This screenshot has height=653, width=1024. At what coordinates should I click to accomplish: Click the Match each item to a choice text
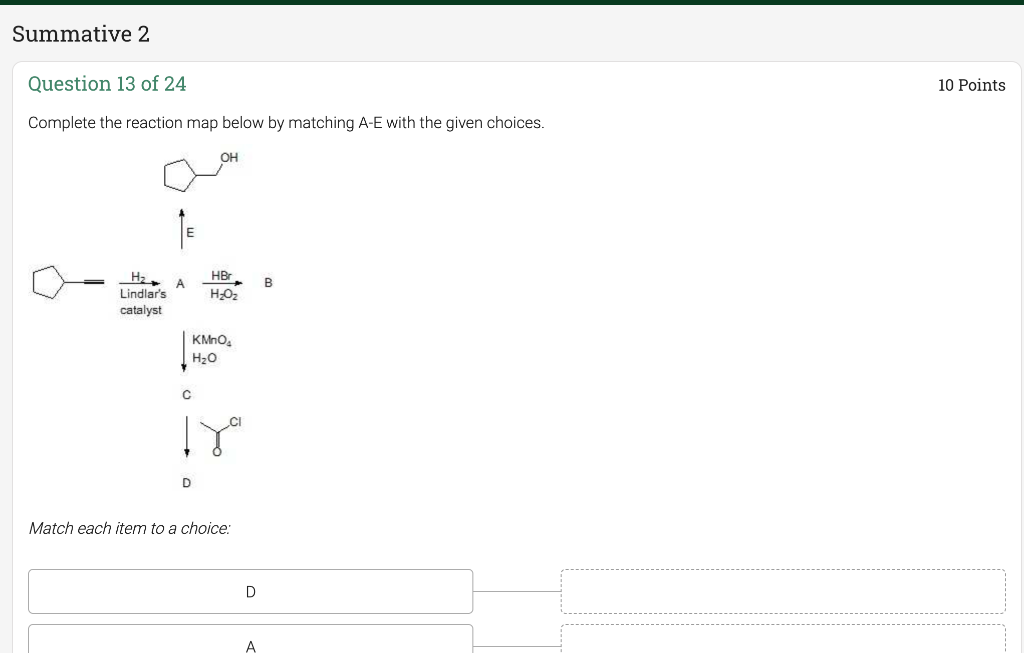[x=130, y=528]
